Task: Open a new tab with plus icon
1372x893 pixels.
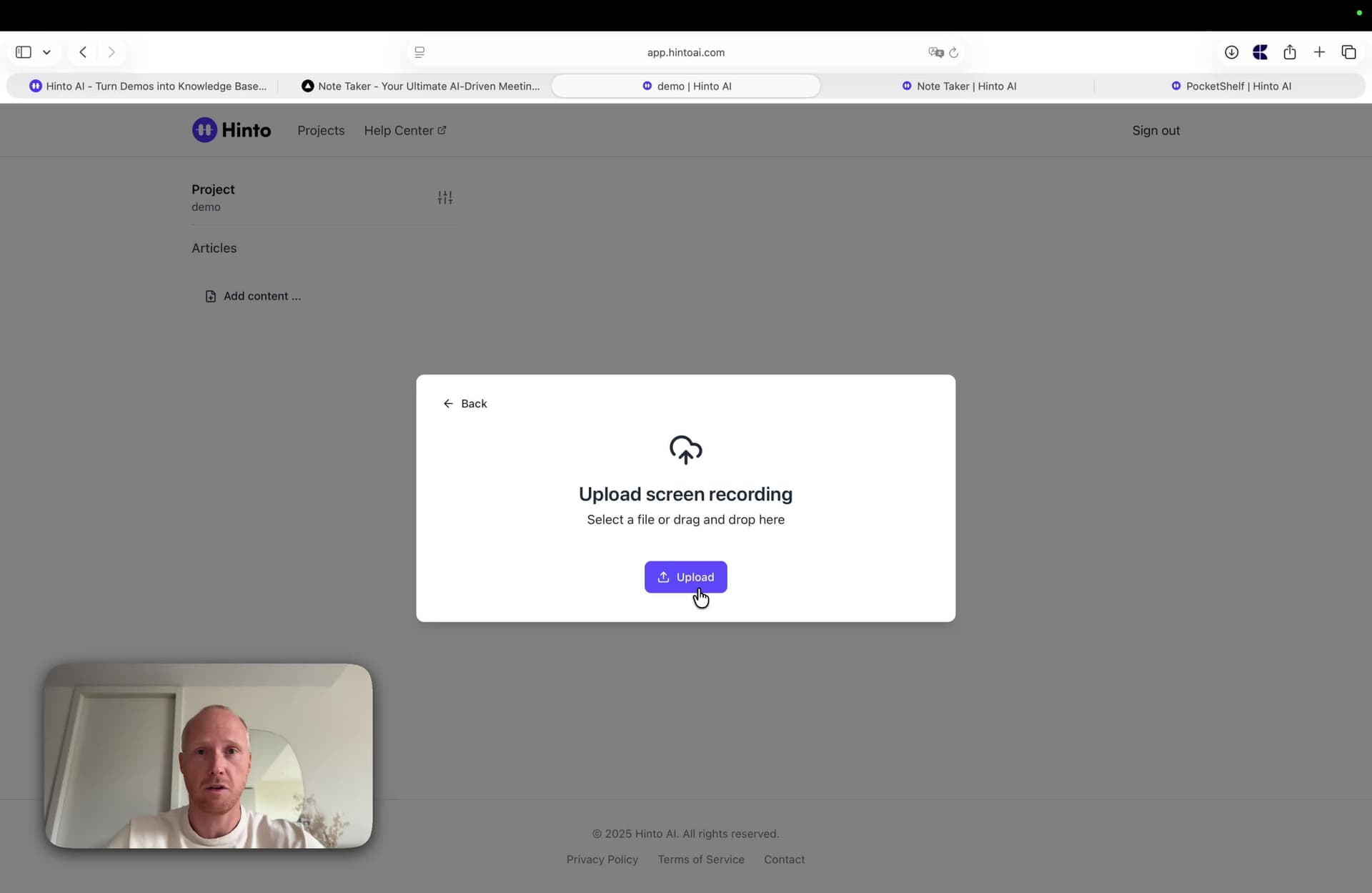Action: point(1319,52)
